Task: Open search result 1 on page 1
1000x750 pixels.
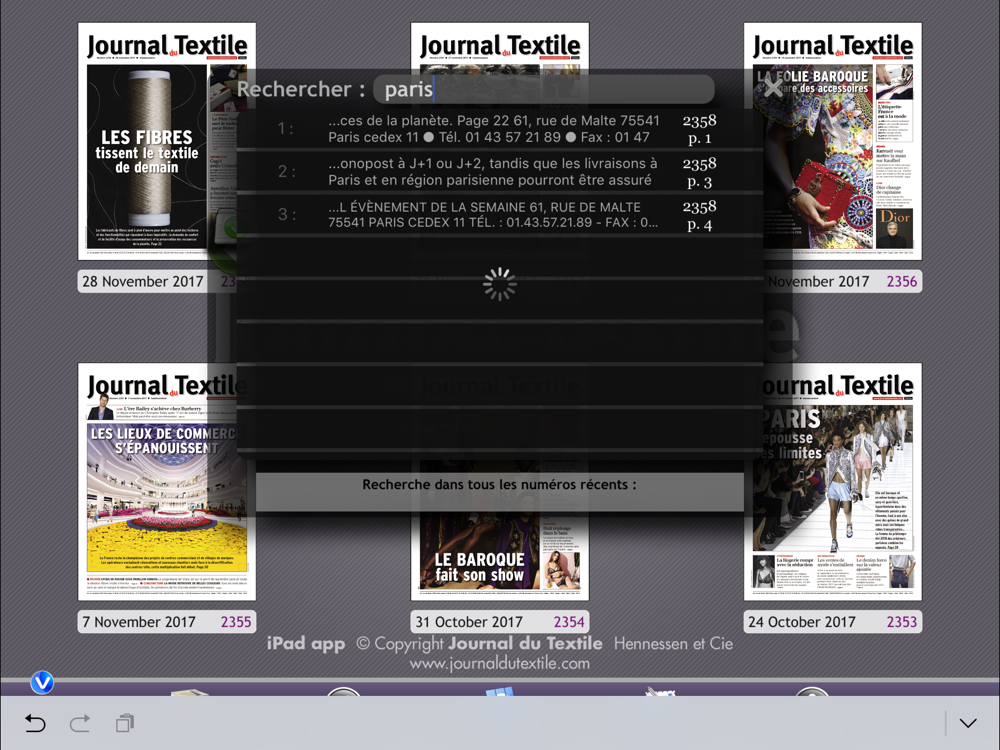Action: (x=500, y=129)
